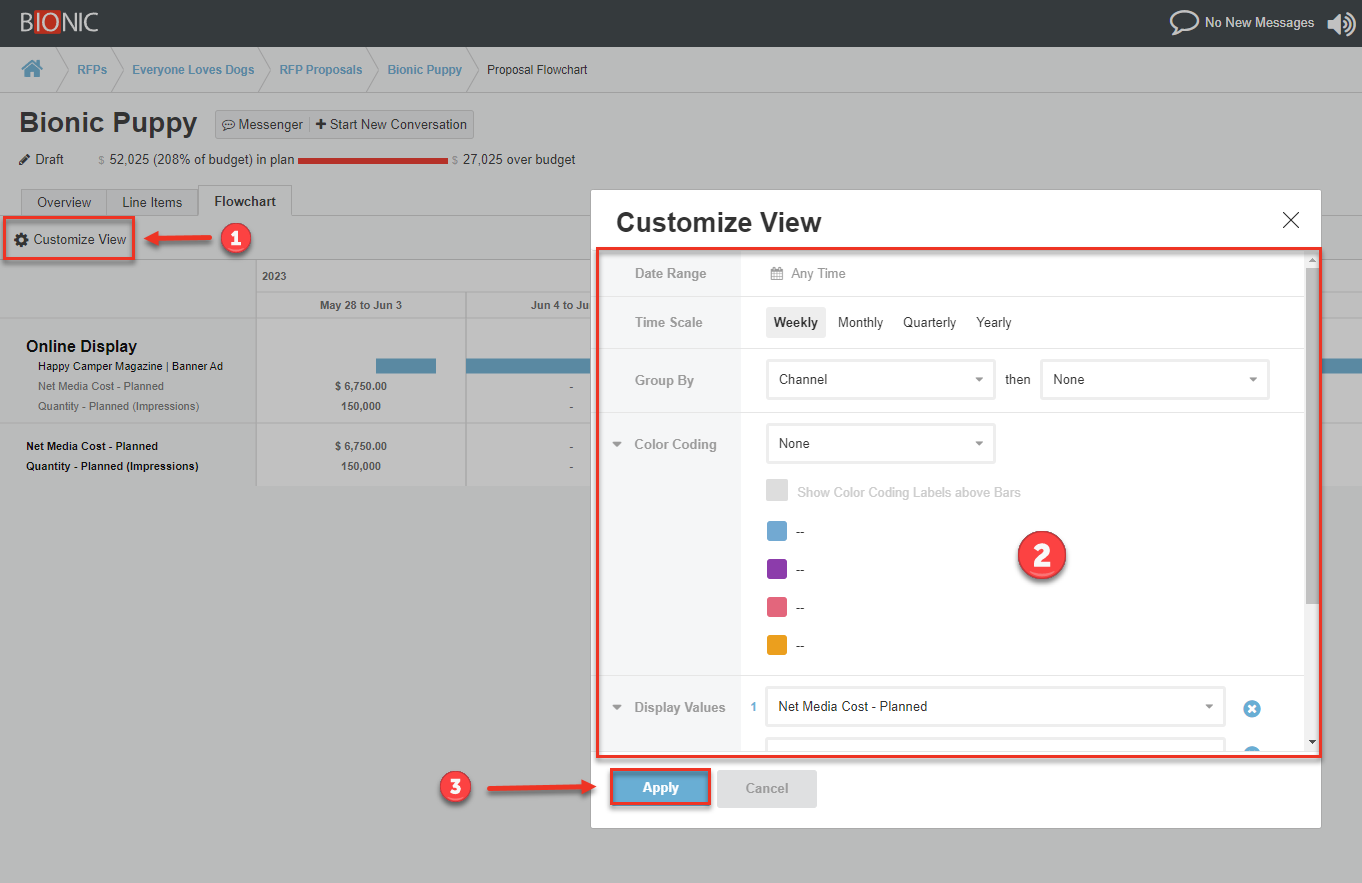Click the Apply button

660,788
